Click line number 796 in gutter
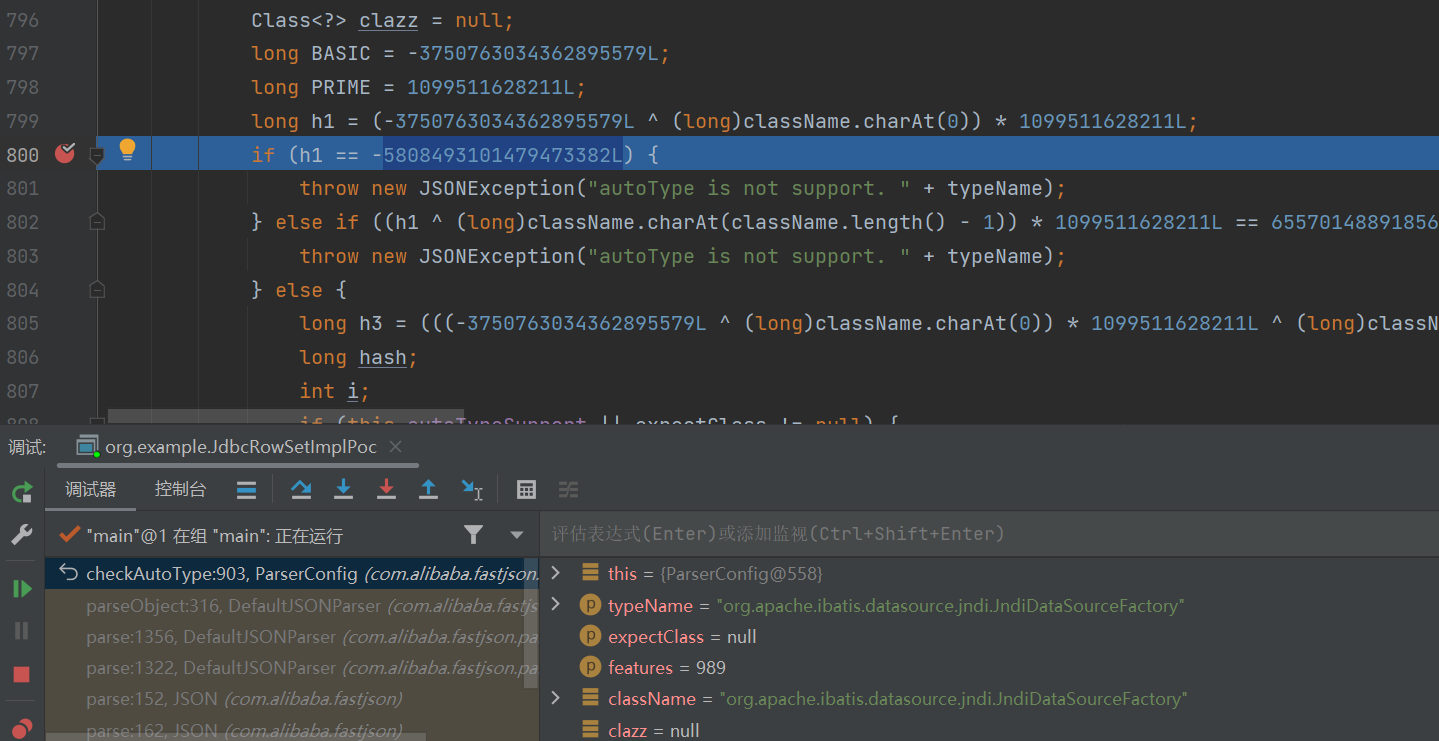 pos(22,20)
